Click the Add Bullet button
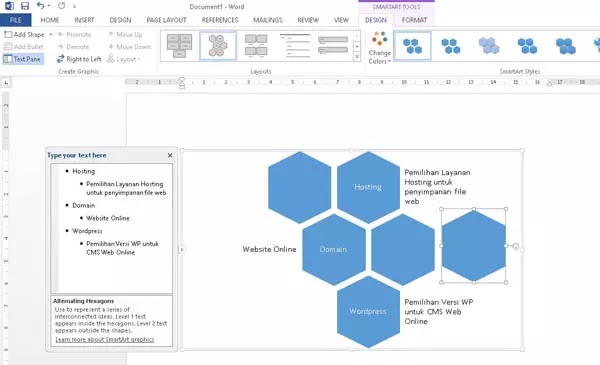Image resolution: width=600 pixels, height=365 pixels. coord(24,47)
